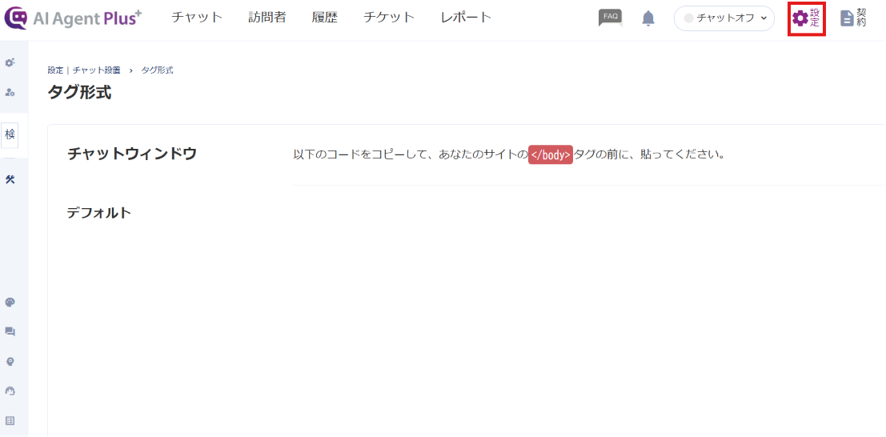This screenshot has height=437, width=886.
Task: Open the 契約 document icon
Action: (x=854, y=18)
